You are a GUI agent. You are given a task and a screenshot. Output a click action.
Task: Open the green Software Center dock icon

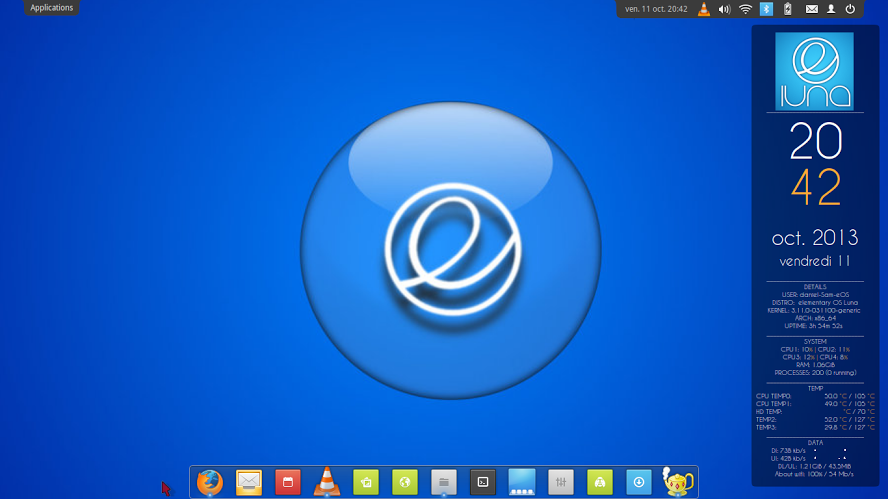600,483
